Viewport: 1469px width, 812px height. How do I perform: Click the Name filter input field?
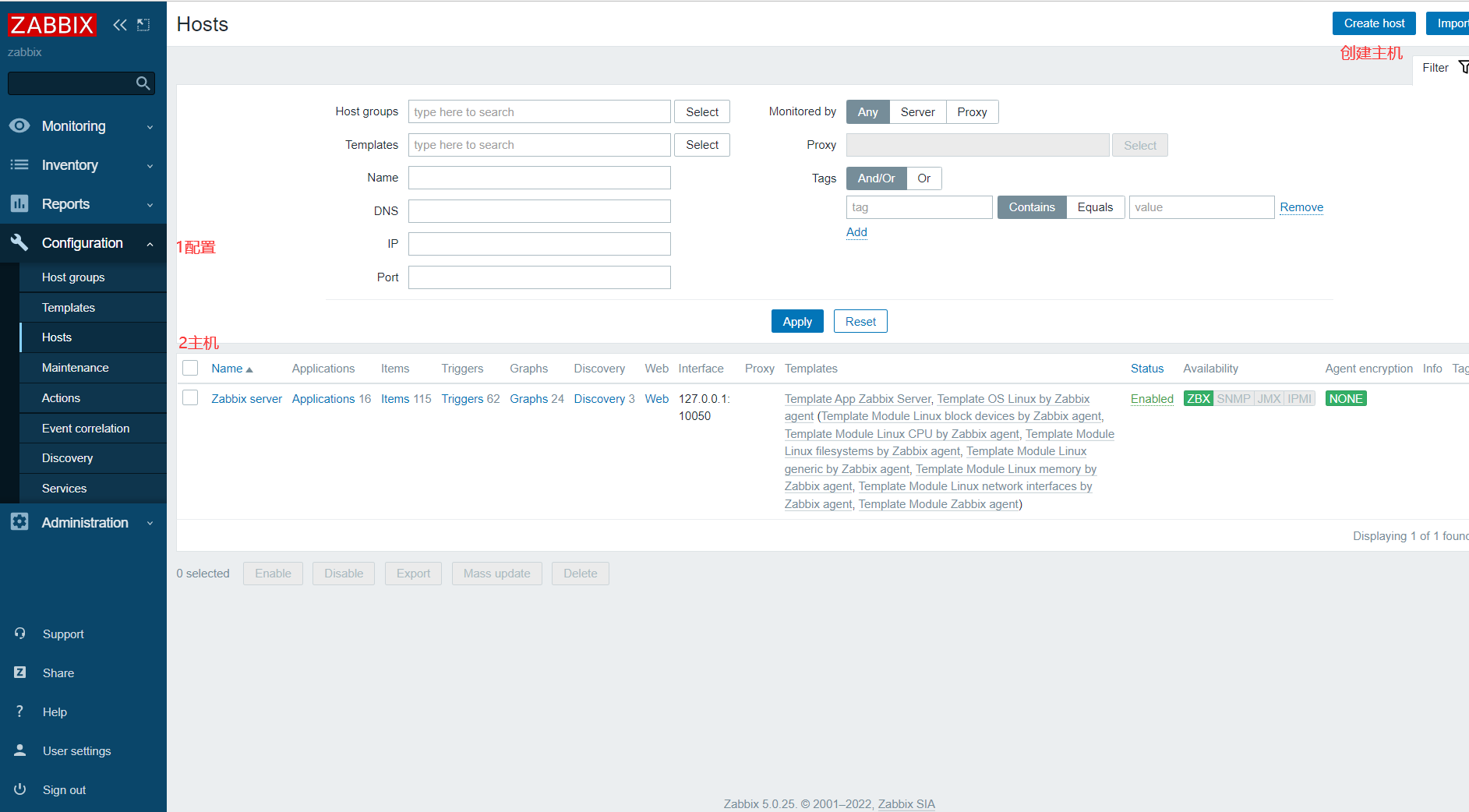[x=539, y=178]
